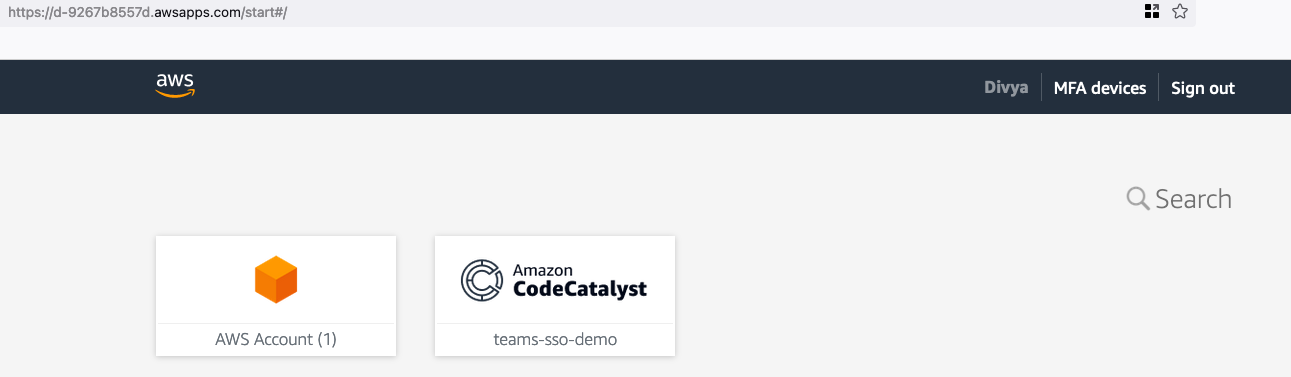This screenshot has height=377, width=1291.
Task: Bookmark this page with the star icon
Action: pos(1179,12)
